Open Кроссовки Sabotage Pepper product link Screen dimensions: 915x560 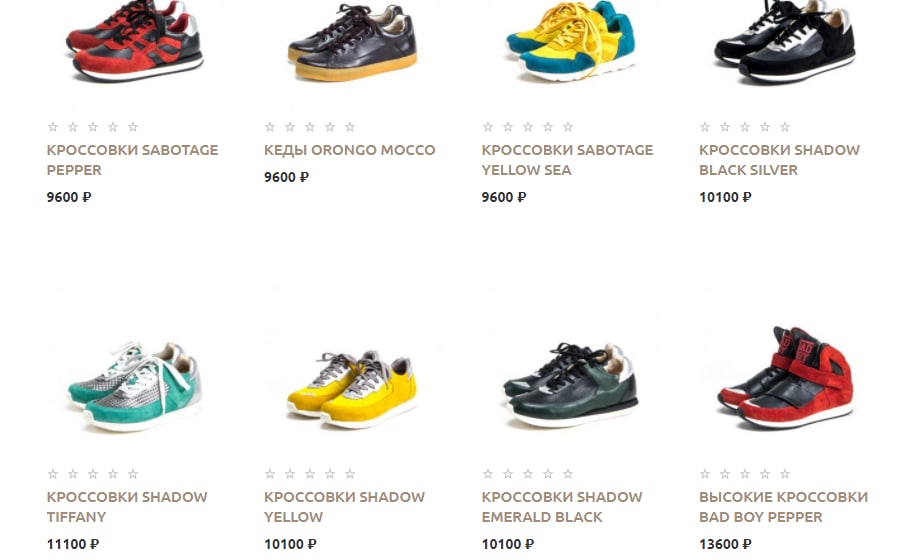pos(132,160)
